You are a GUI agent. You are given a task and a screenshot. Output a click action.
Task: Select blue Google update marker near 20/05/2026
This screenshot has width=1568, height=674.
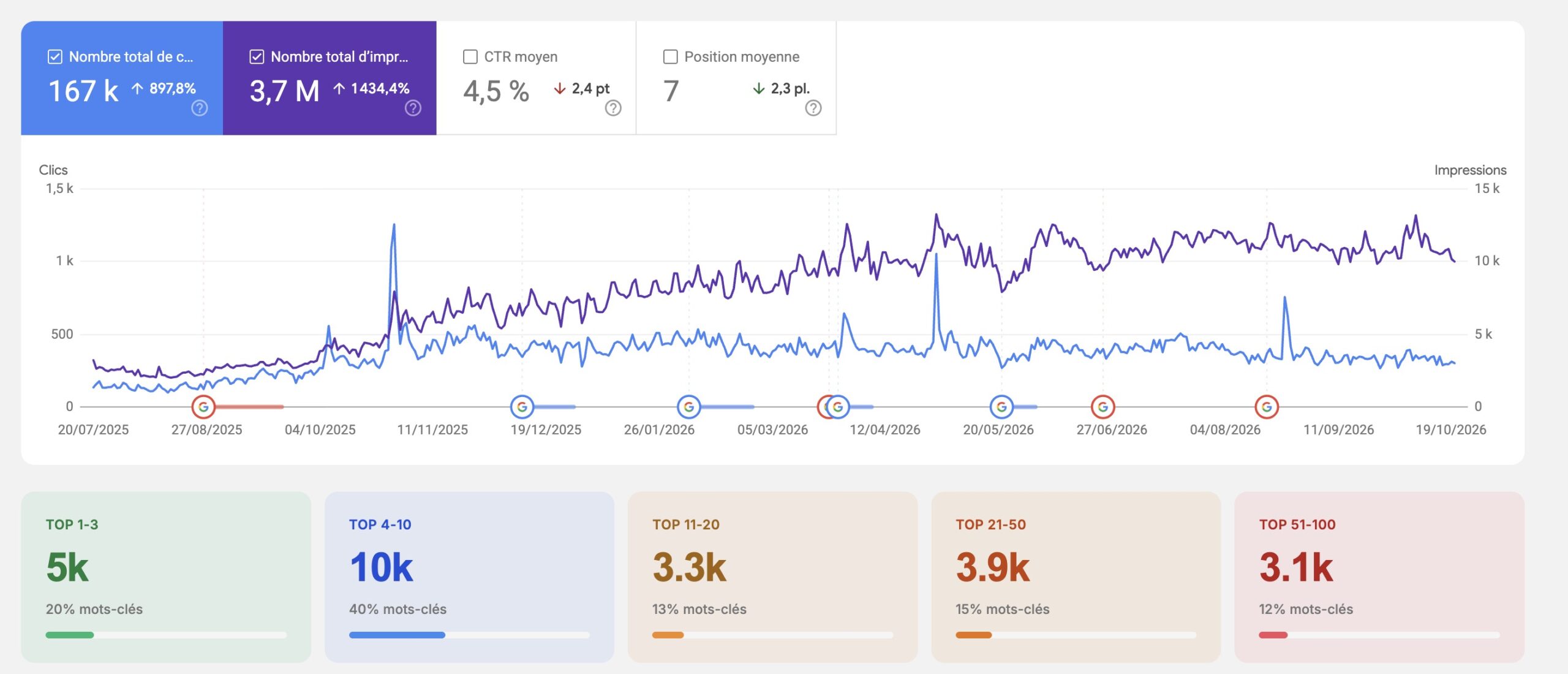click(1002, 406)
